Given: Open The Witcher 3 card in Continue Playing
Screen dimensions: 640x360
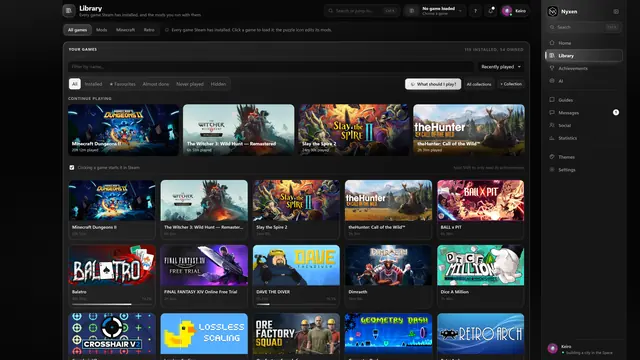Looking at the screenshot, I should click(x=238, y=130).
